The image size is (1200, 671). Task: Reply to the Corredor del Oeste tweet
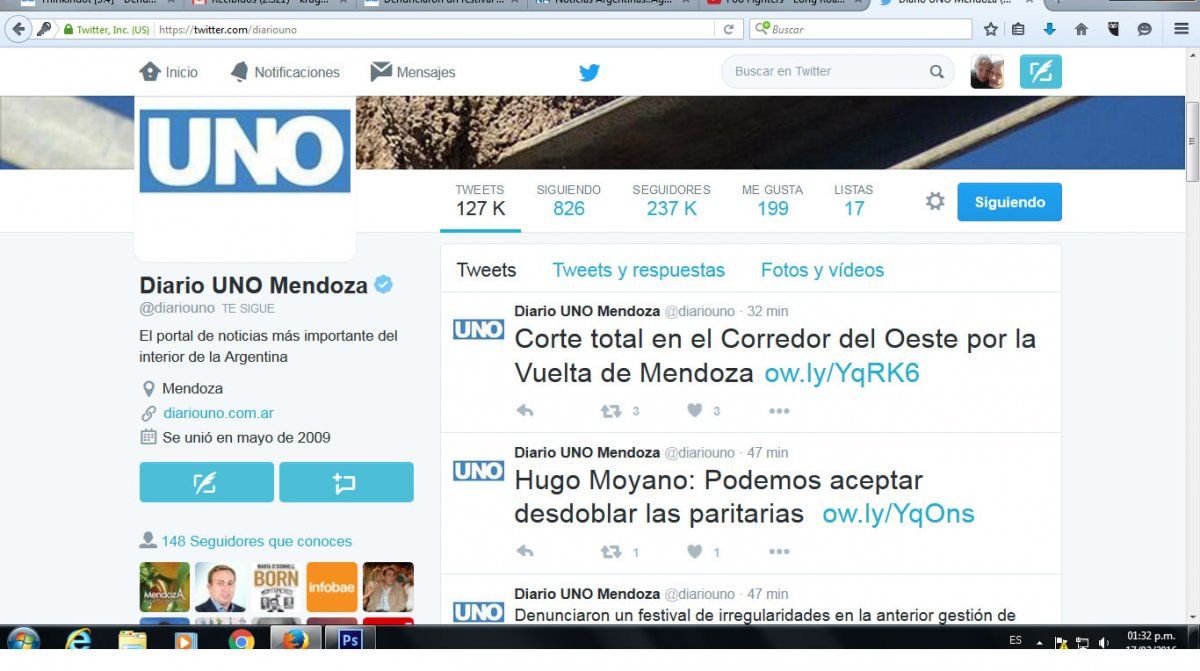[x=525, y=411]
